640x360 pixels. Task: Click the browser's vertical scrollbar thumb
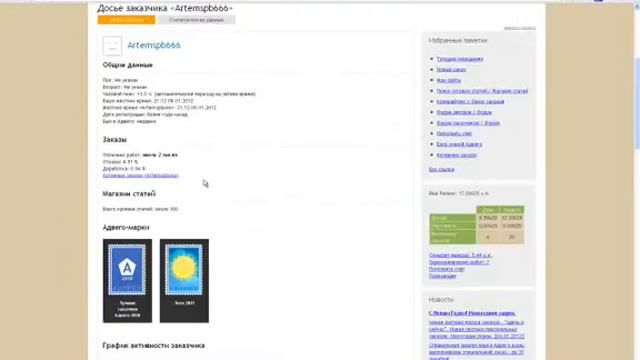(637, 104)
